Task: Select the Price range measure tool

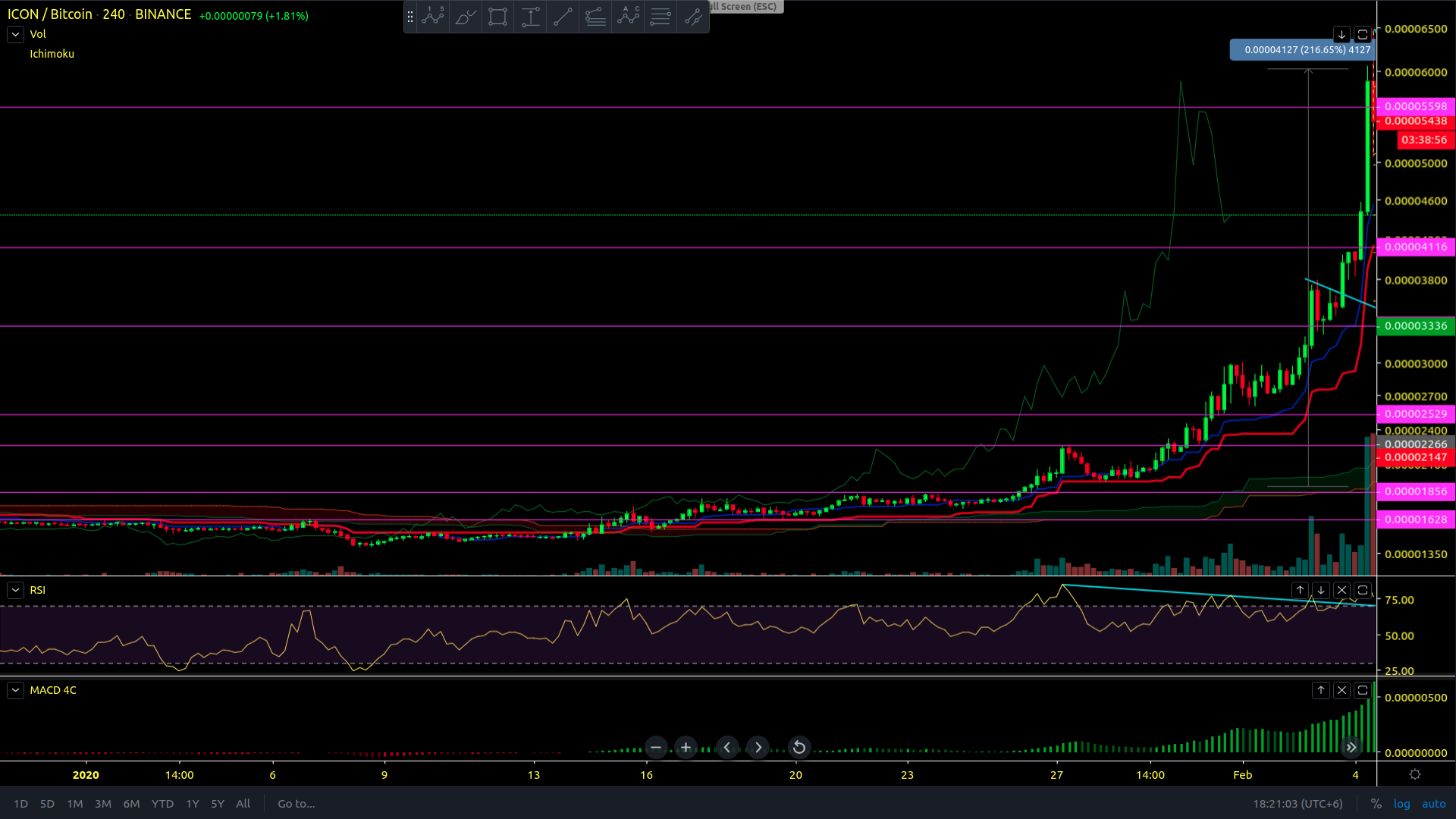Action: click(x=531, y=17)
